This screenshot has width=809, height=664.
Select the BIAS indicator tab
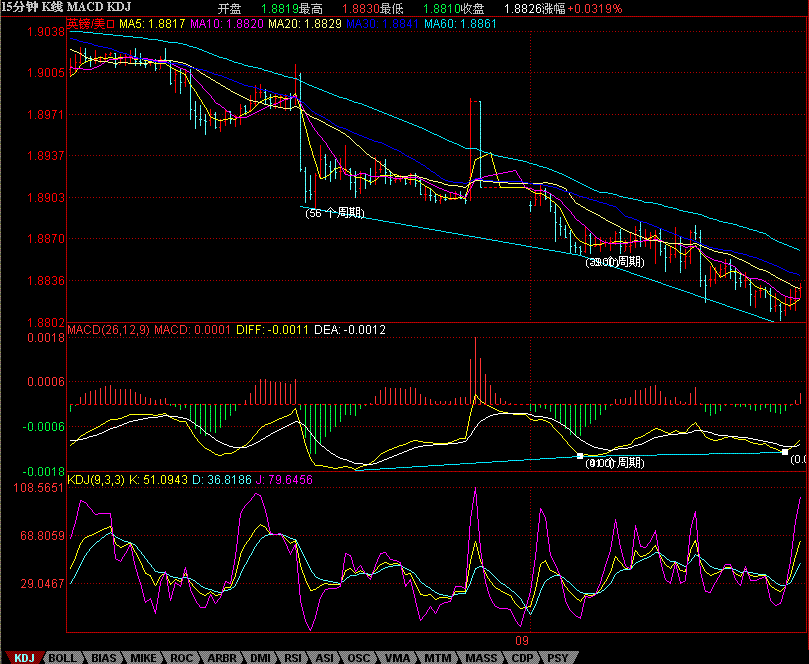coord(103,657)
